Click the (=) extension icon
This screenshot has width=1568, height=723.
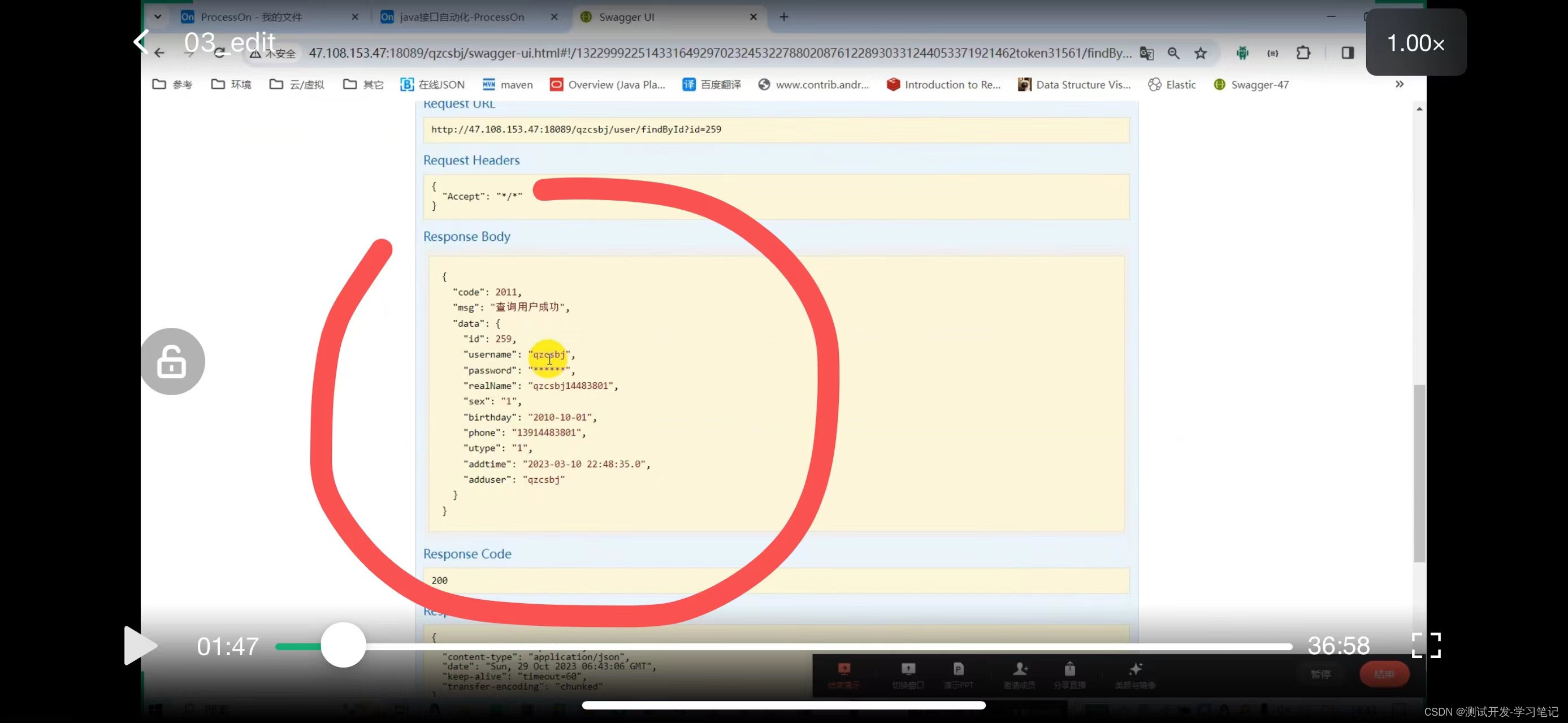[x=1273, y=53]
